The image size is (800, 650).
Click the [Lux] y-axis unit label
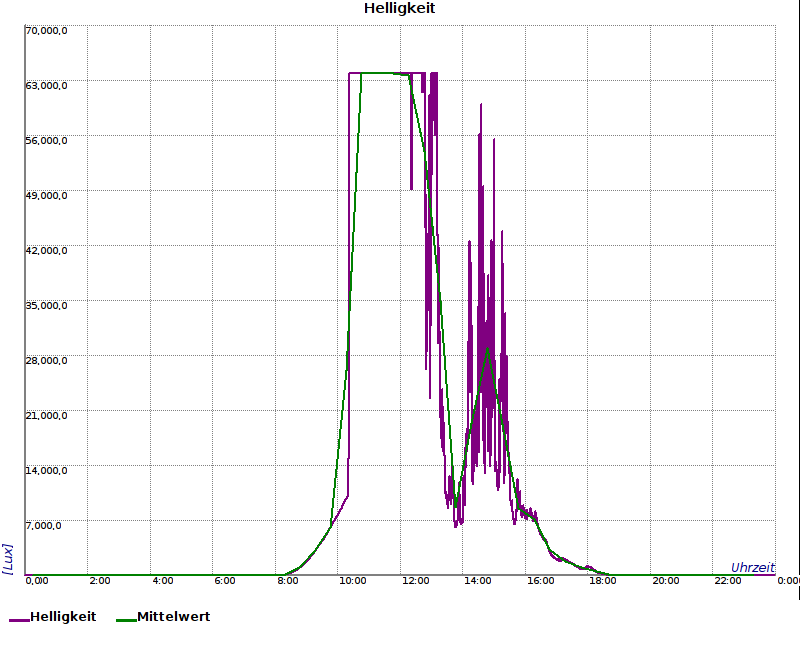tap(8, 559)
